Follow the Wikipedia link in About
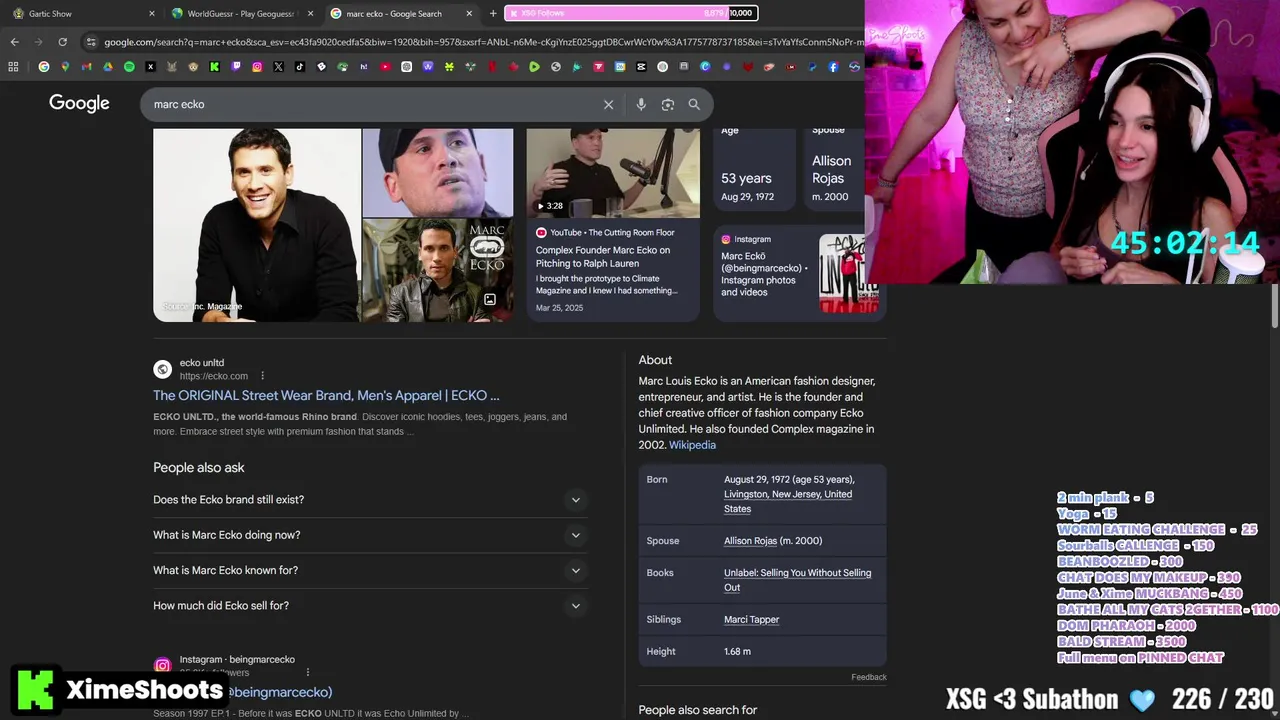The height and width of the screenshot is (720, 1280). click(692, 445)
